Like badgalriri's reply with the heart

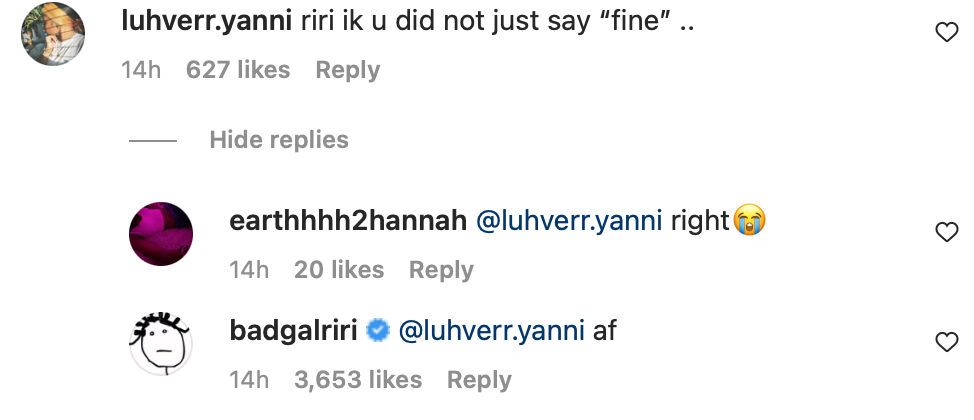[x=945, y=343]
